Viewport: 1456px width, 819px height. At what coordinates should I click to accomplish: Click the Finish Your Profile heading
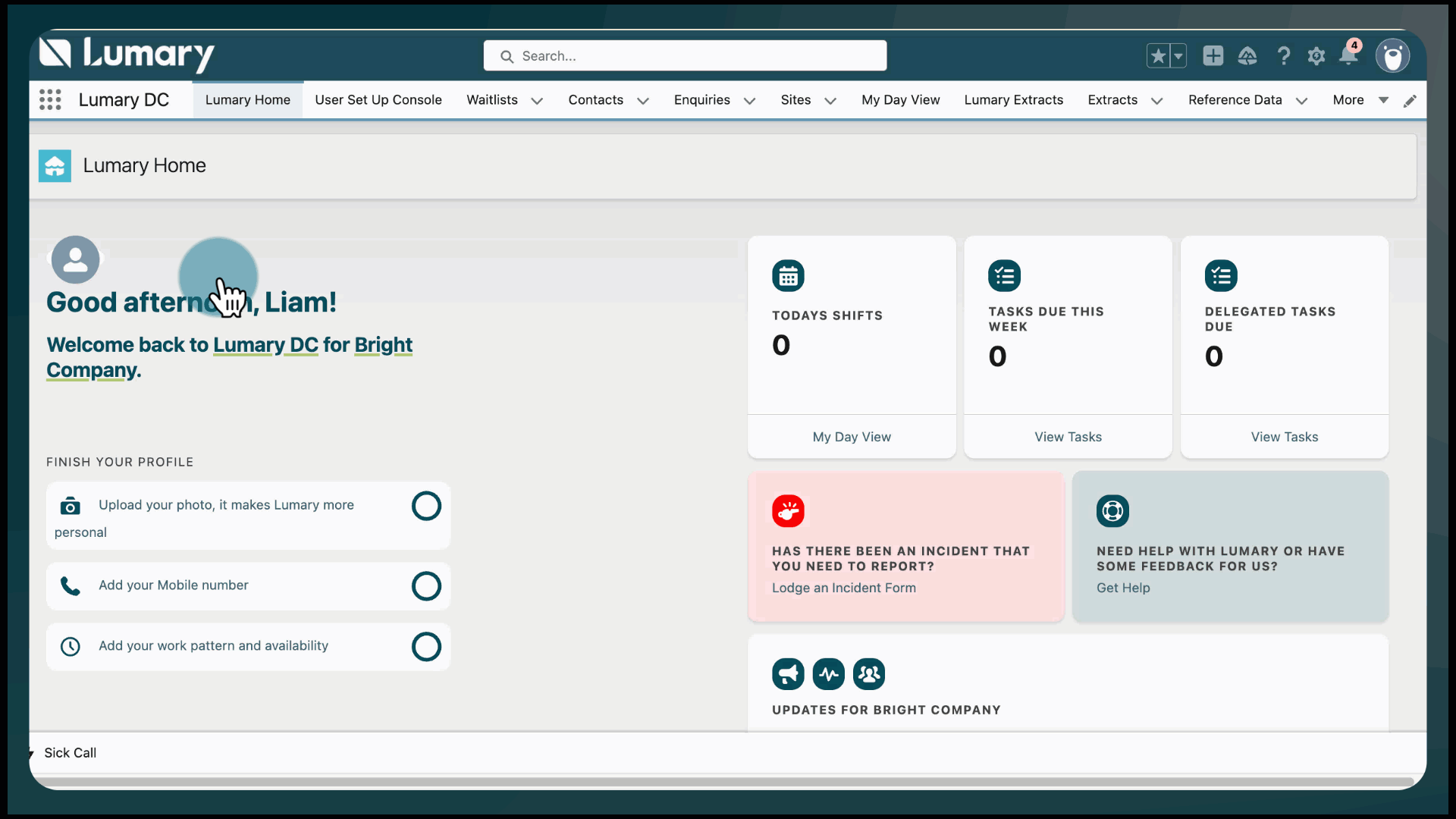pos(120,463)
